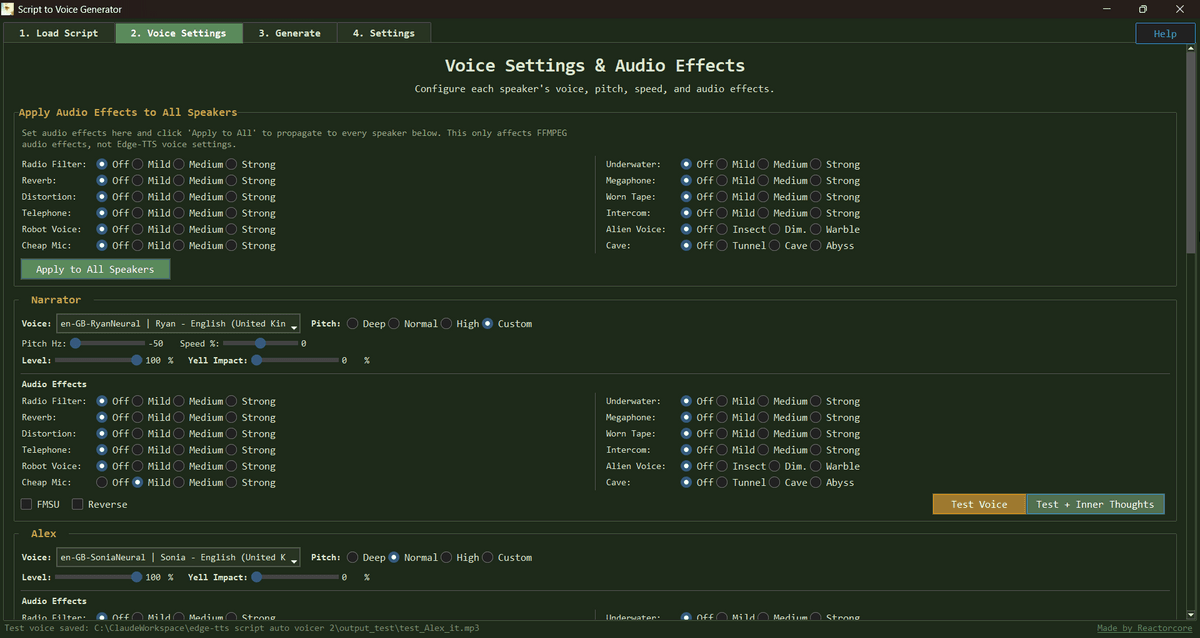
Task: Choose High pitch for Narrator
Action: click(x=460, y=324)
